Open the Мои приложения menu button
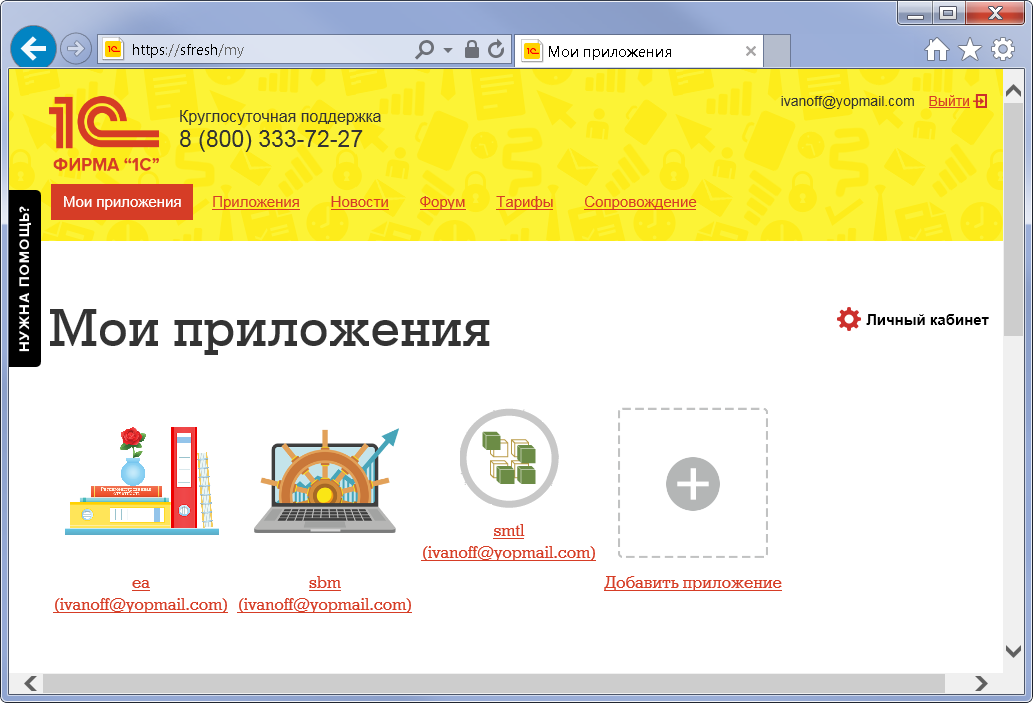1033x703 pixels. click(122, 202)
